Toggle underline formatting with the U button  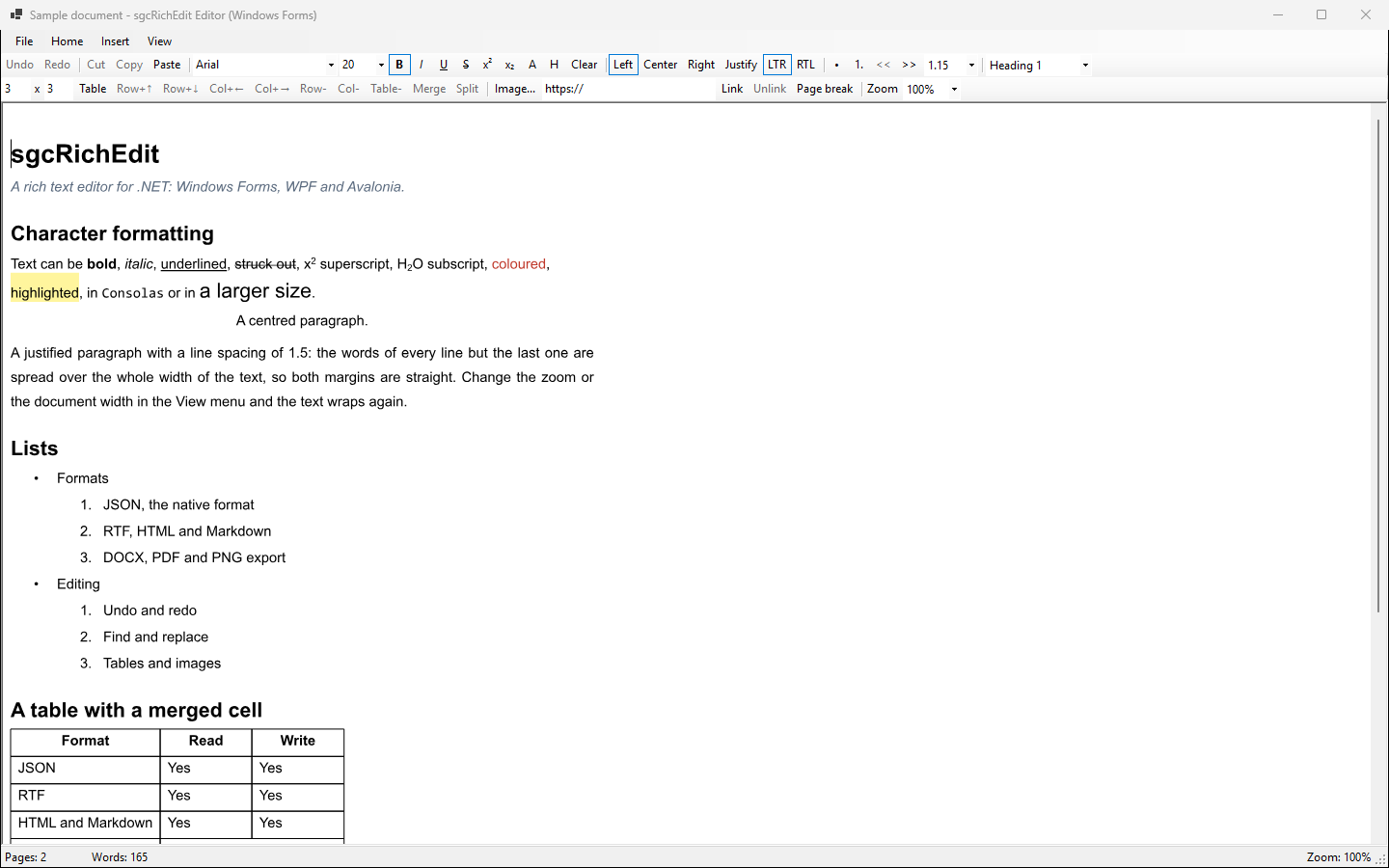pos(444,65)
